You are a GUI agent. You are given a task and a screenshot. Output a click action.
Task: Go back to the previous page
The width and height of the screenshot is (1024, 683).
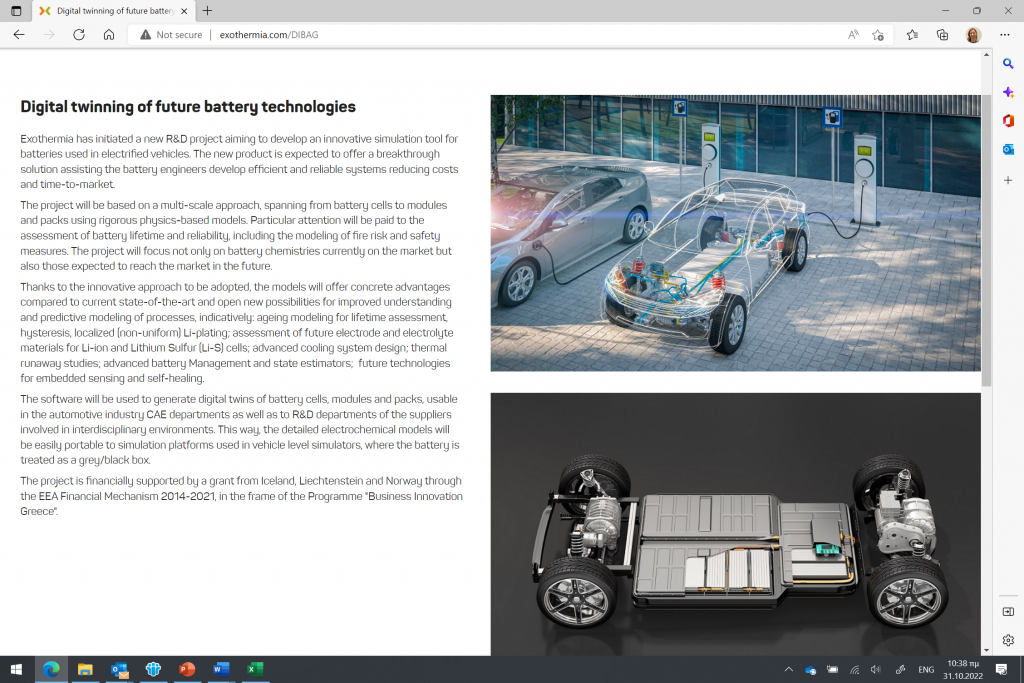(19, 35)
